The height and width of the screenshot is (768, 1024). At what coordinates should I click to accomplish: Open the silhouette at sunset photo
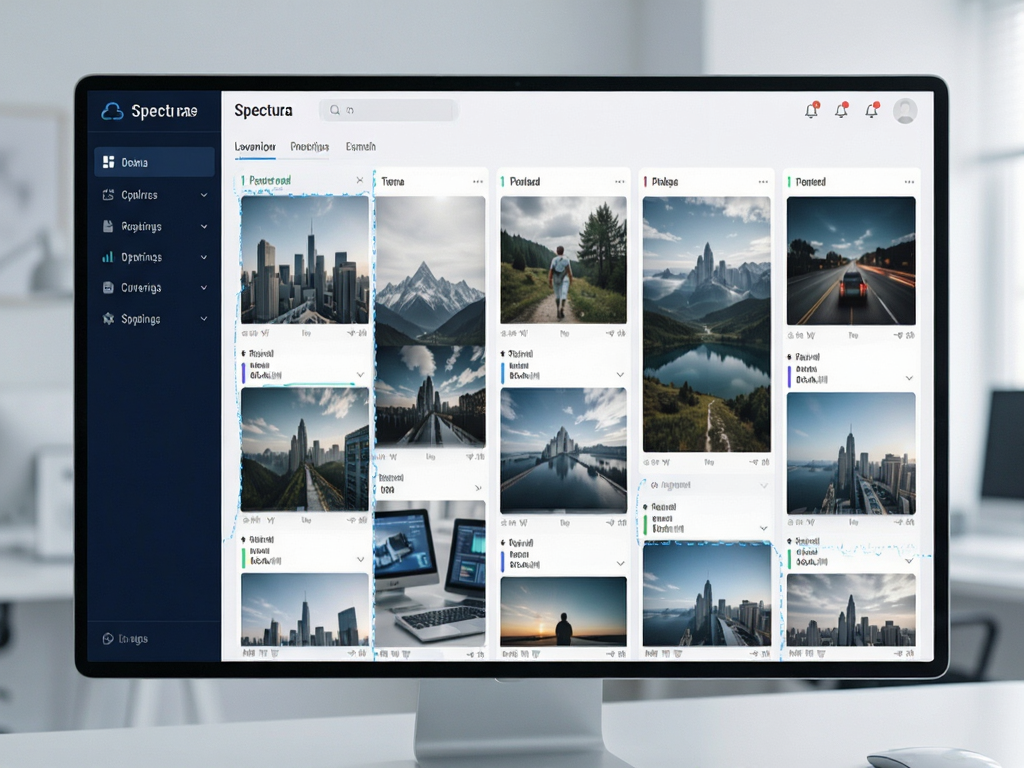click(x=564, y=612)
